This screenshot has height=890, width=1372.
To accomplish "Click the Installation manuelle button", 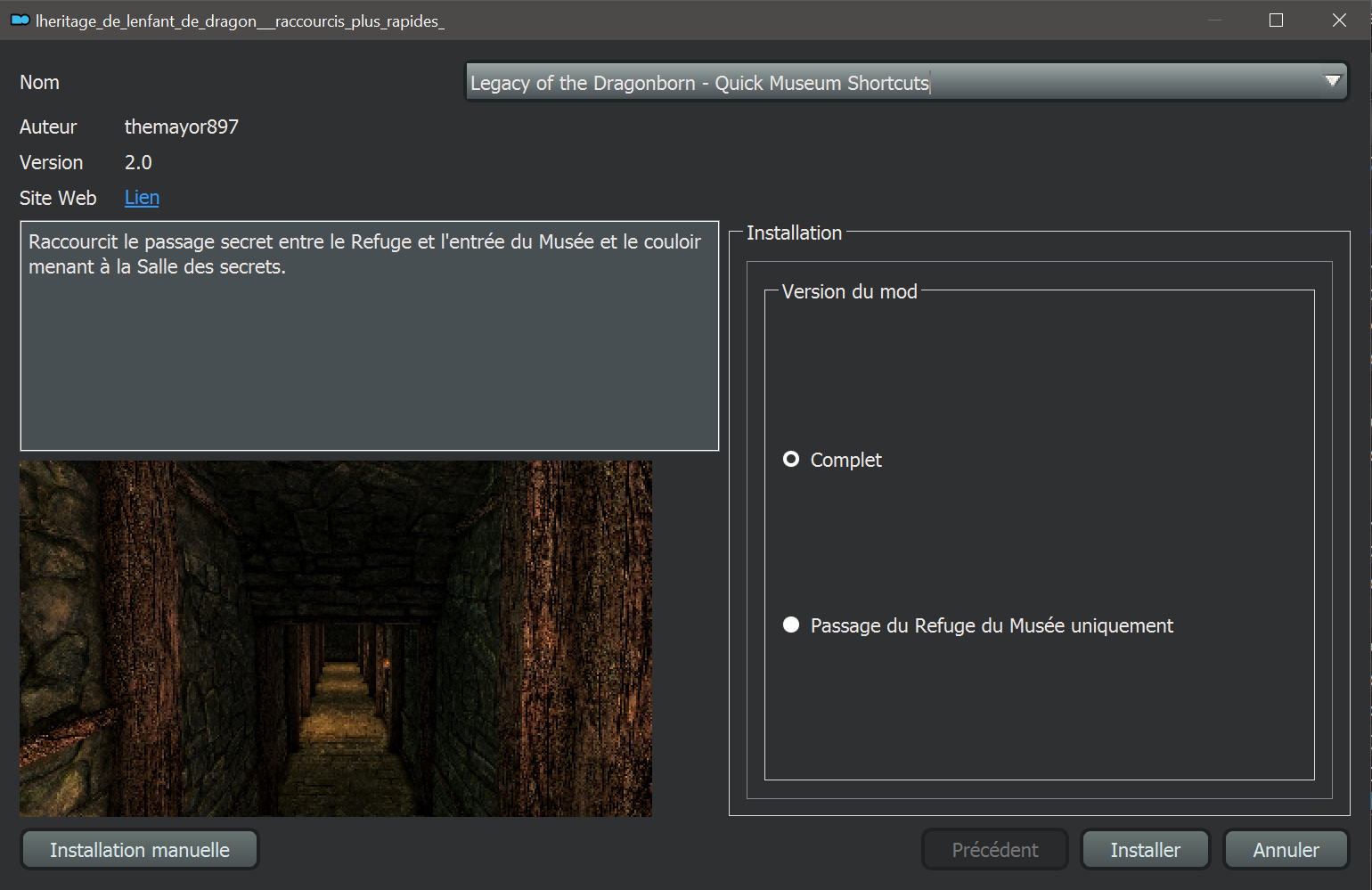I will pyautogui.click(x=140, y=850).
